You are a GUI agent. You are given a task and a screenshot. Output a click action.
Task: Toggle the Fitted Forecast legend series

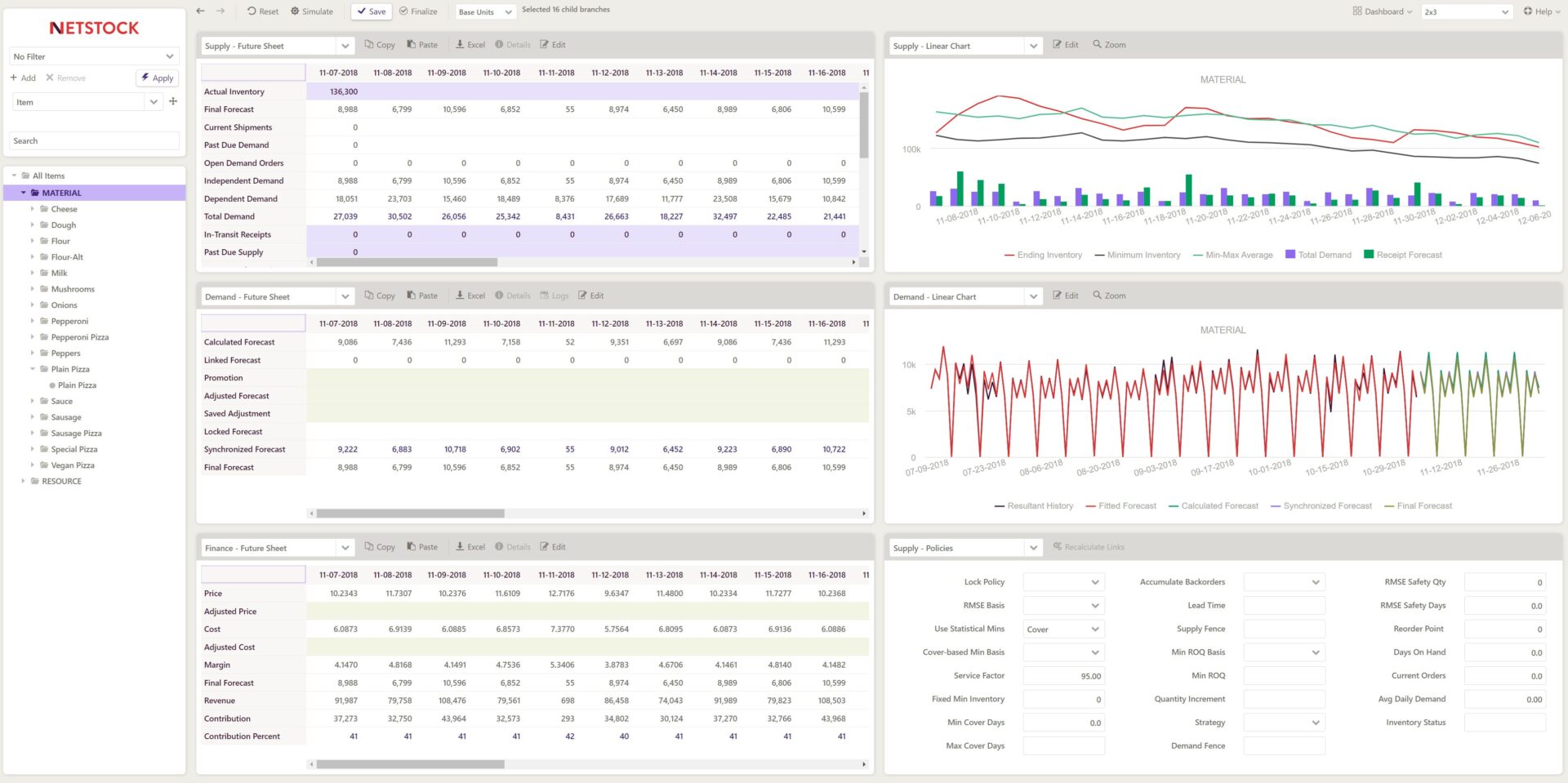[x=1121, y=506]
